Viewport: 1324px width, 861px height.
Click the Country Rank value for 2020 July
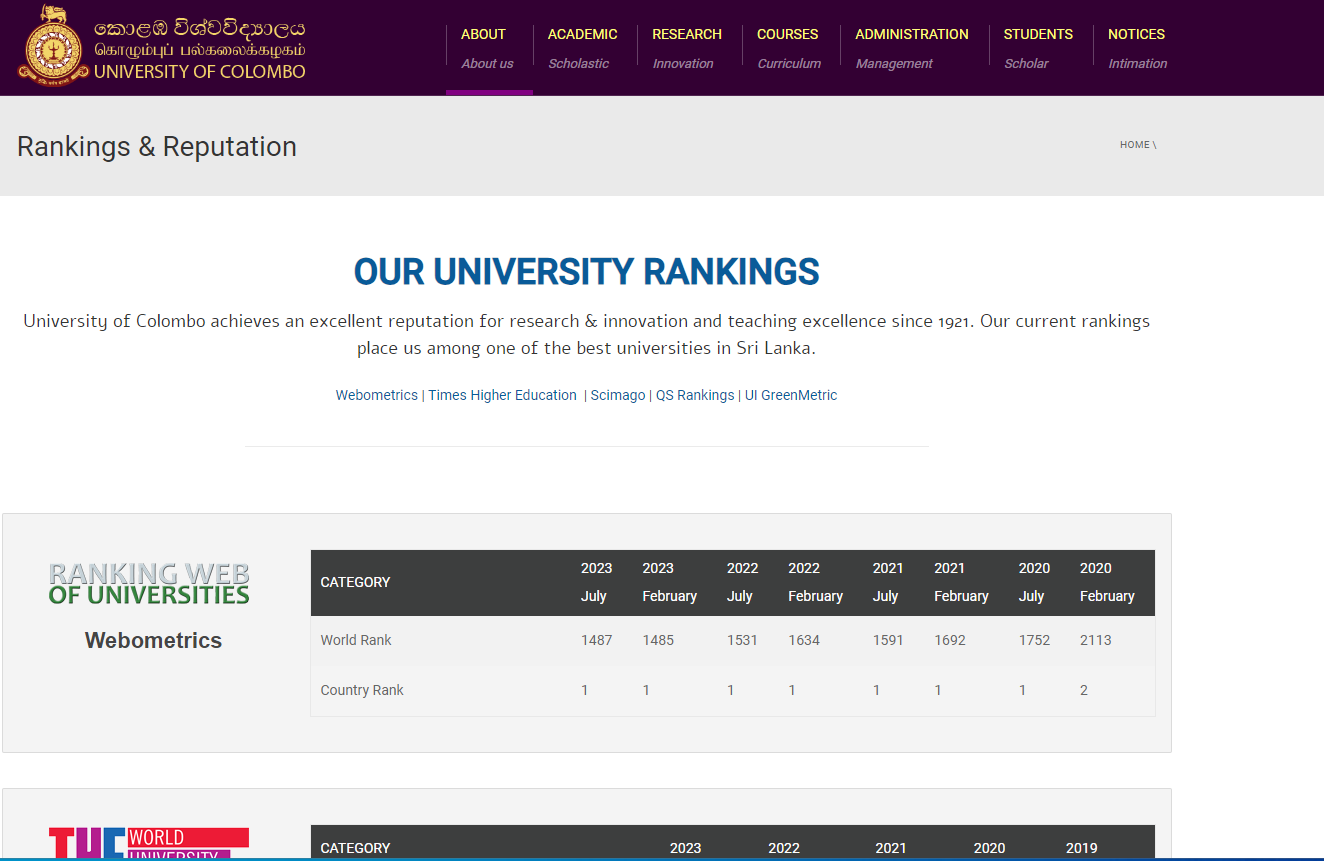pos(1022,690)
